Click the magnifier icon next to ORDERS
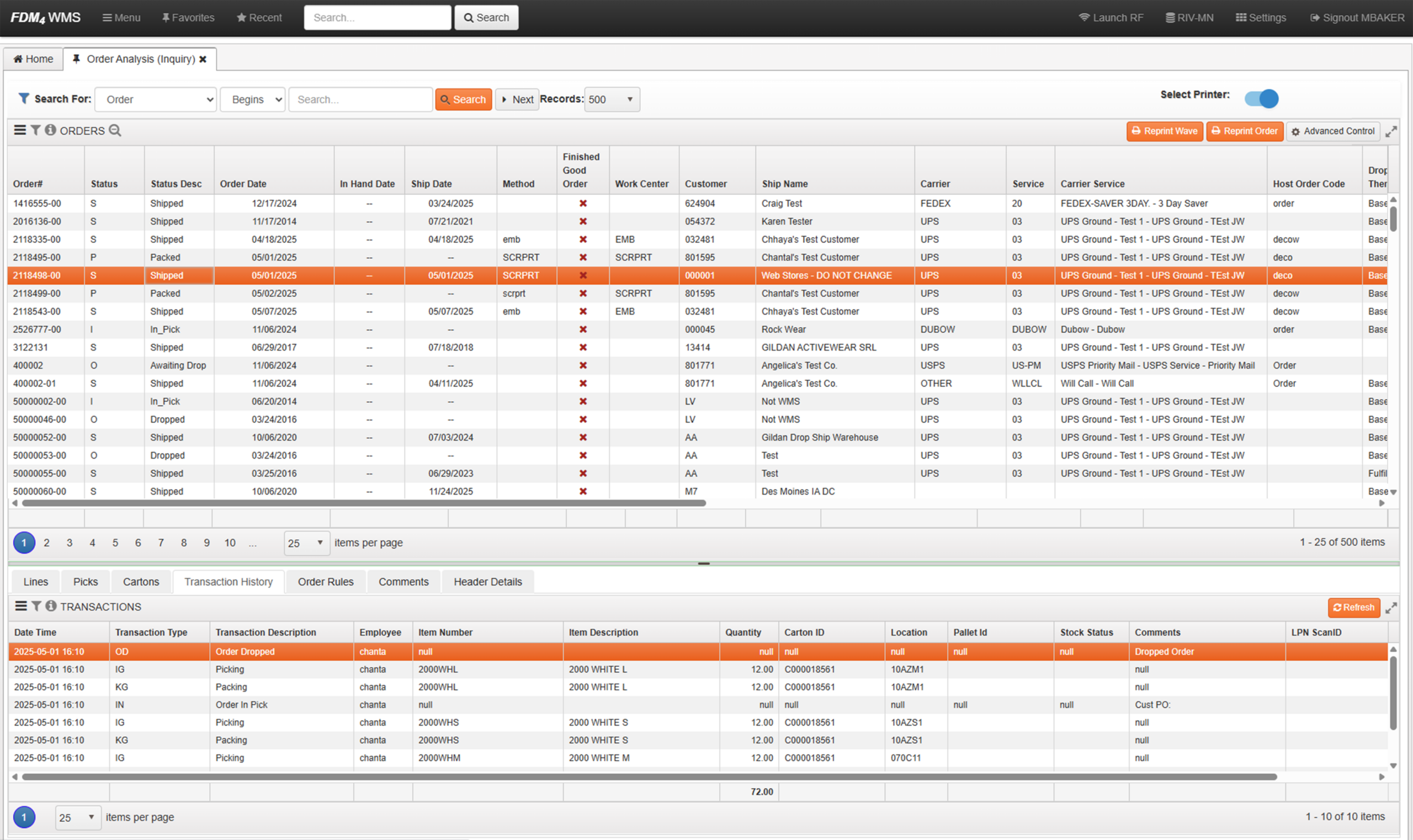This screenshot has height=840, width=1413. pyautogui.click(x=115, y=130)
